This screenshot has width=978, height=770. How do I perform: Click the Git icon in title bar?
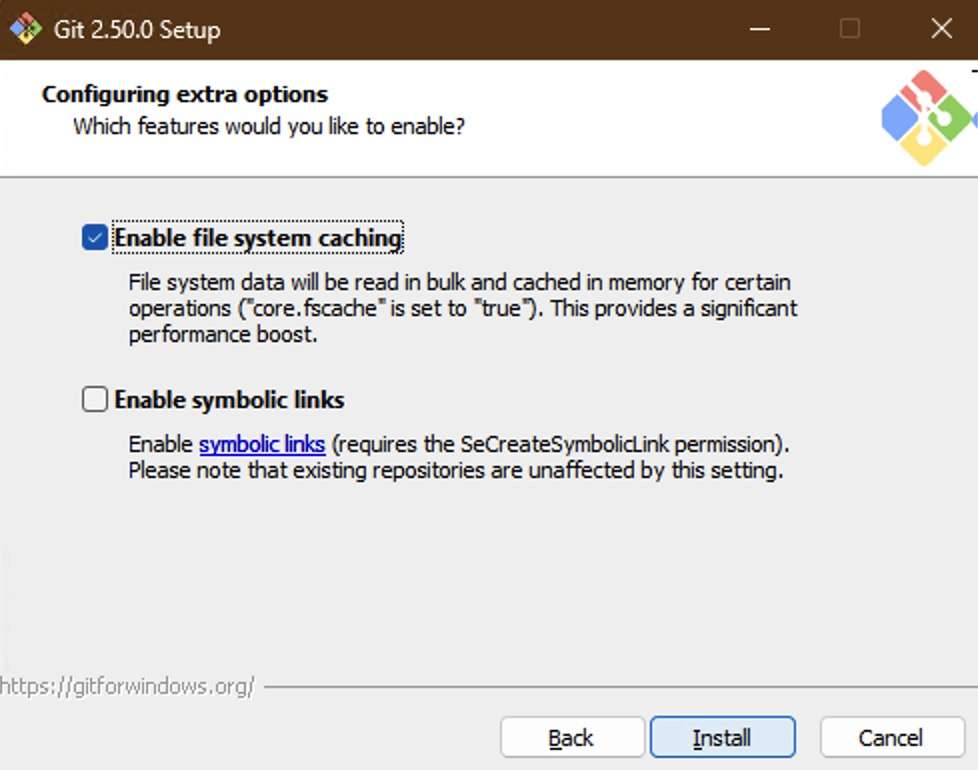pos(26,29)
